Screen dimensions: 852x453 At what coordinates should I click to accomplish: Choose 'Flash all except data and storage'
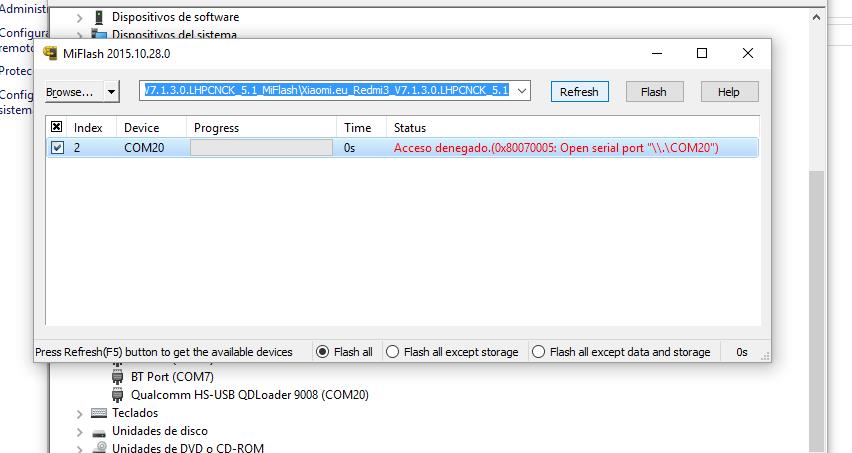(621, 352)
